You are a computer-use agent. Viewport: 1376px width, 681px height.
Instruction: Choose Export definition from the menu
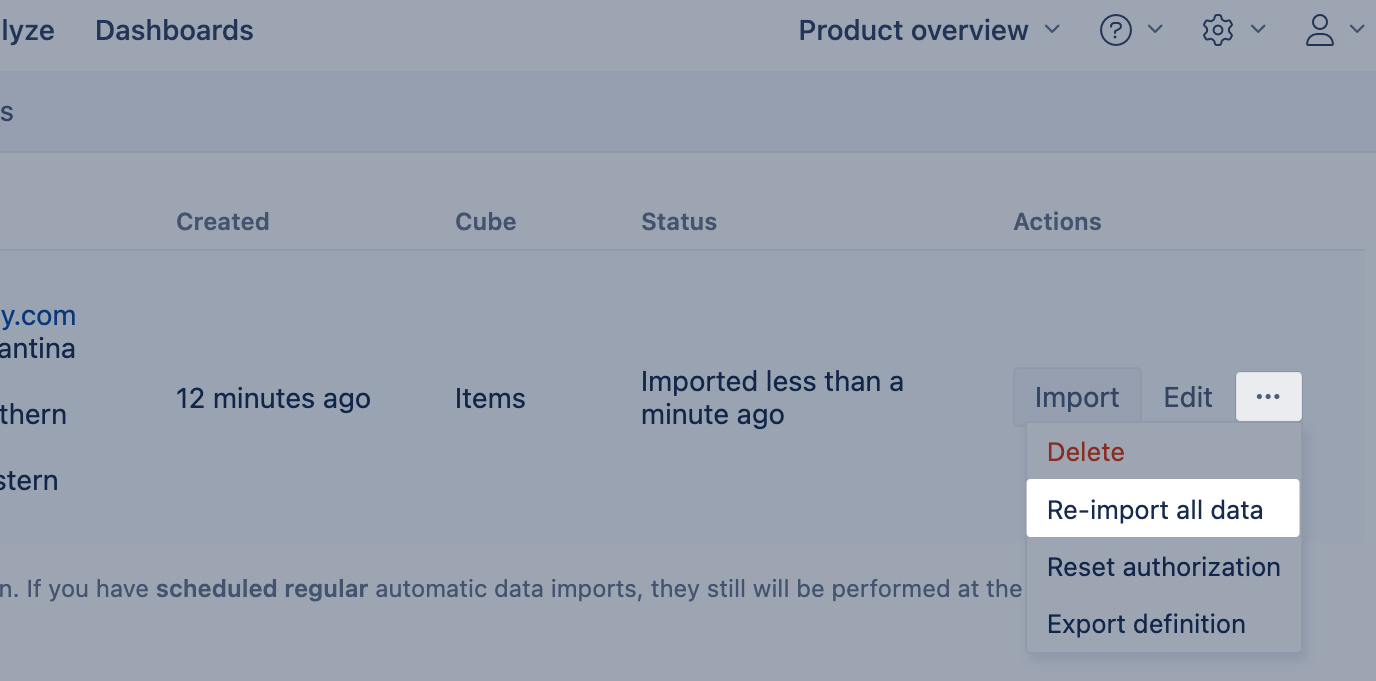pos(1146,624)
